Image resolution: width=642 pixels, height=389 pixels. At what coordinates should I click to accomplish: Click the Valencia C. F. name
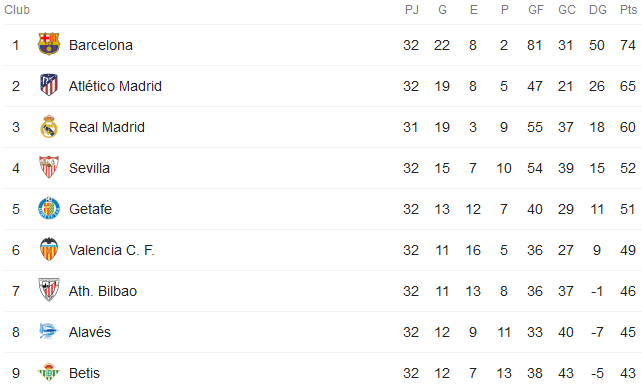coord(111,250)
